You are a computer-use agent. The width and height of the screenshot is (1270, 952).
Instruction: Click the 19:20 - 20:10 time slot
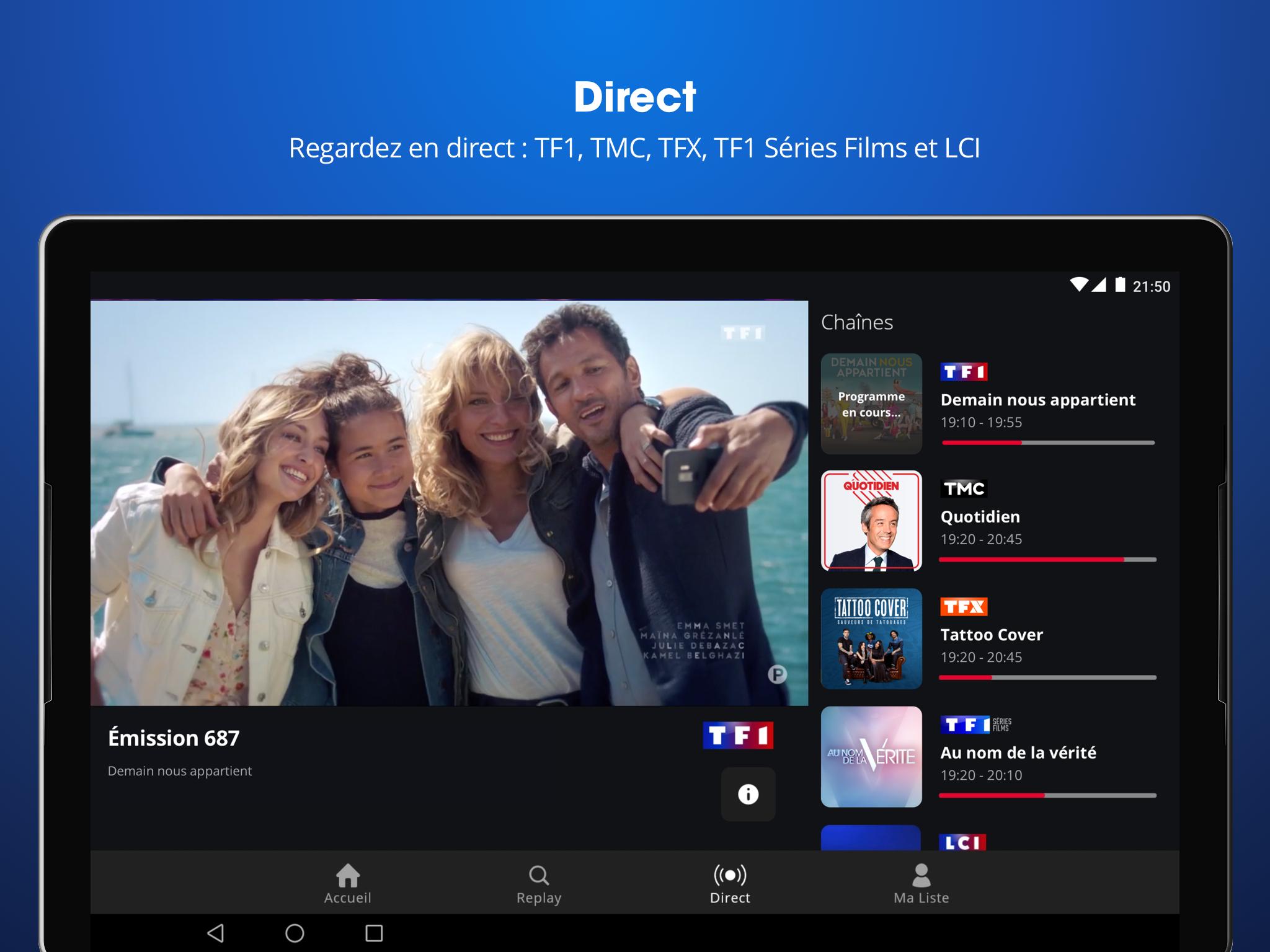[x=981, y=775]
